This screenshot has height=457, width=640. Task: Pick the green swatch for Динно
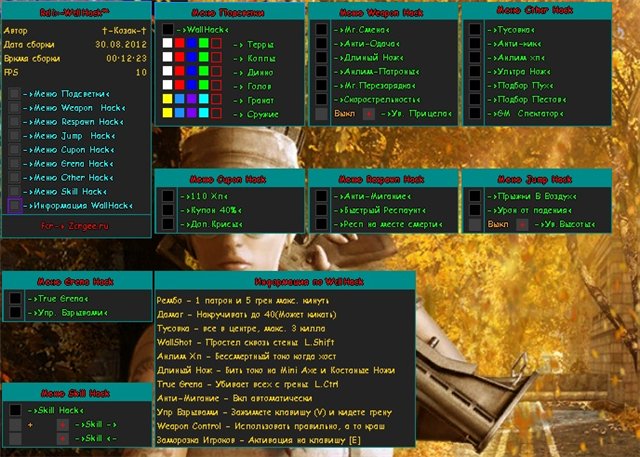204,71
